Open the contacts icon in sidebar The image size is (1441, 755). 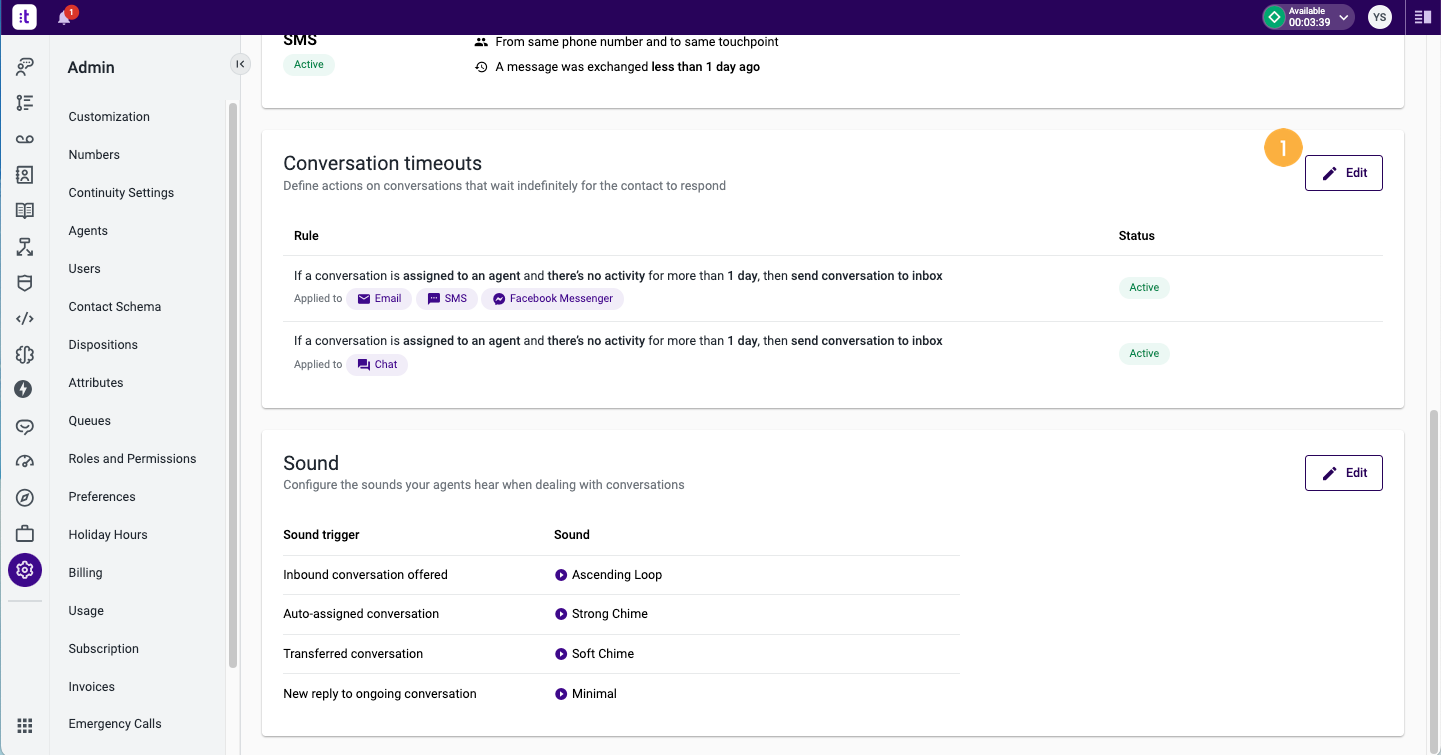coord(25,175)
